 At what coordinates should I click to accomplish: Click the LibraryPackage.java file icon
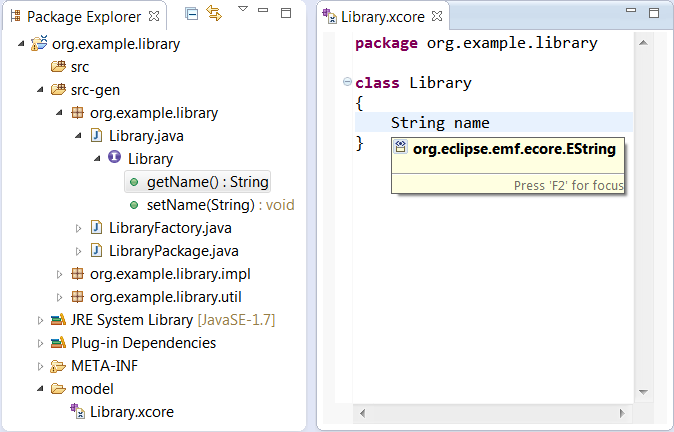click(x=97, y=251)
